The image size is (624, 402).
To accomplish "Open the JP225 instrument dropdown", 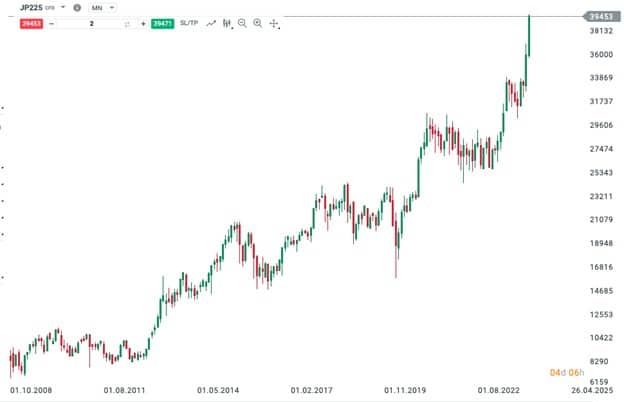I will 62,7.
